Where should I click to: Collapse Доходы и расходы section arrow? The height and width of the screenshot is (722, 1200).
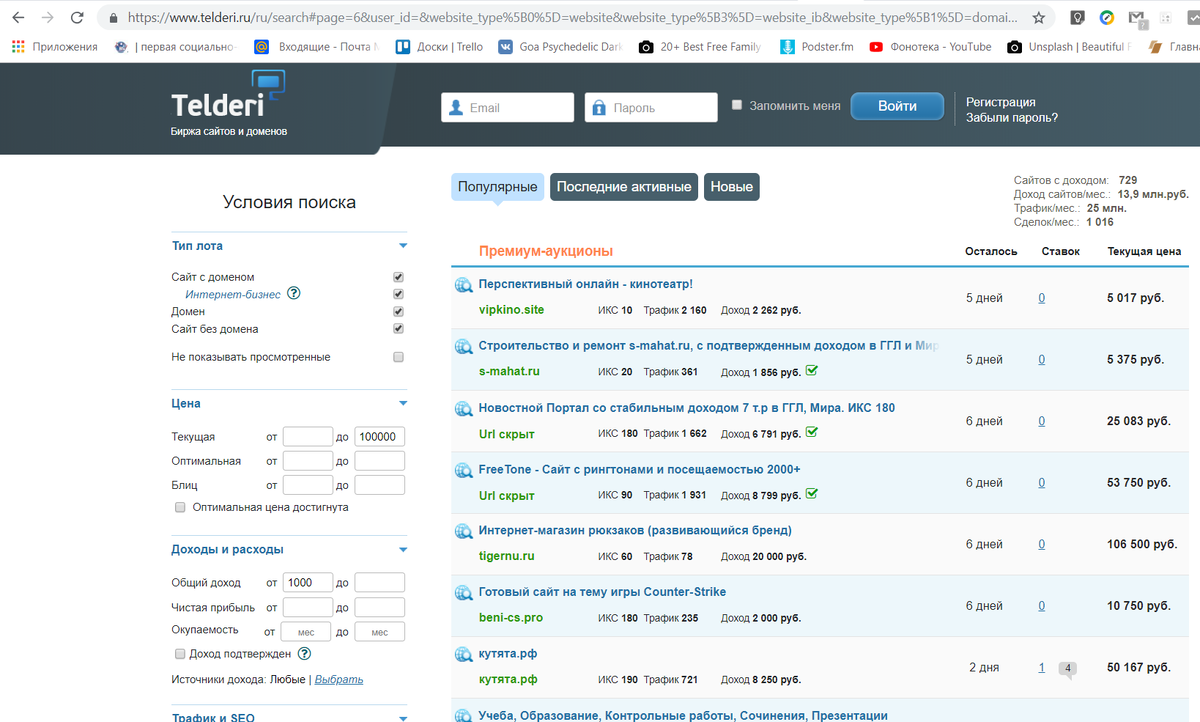(403, 550)
